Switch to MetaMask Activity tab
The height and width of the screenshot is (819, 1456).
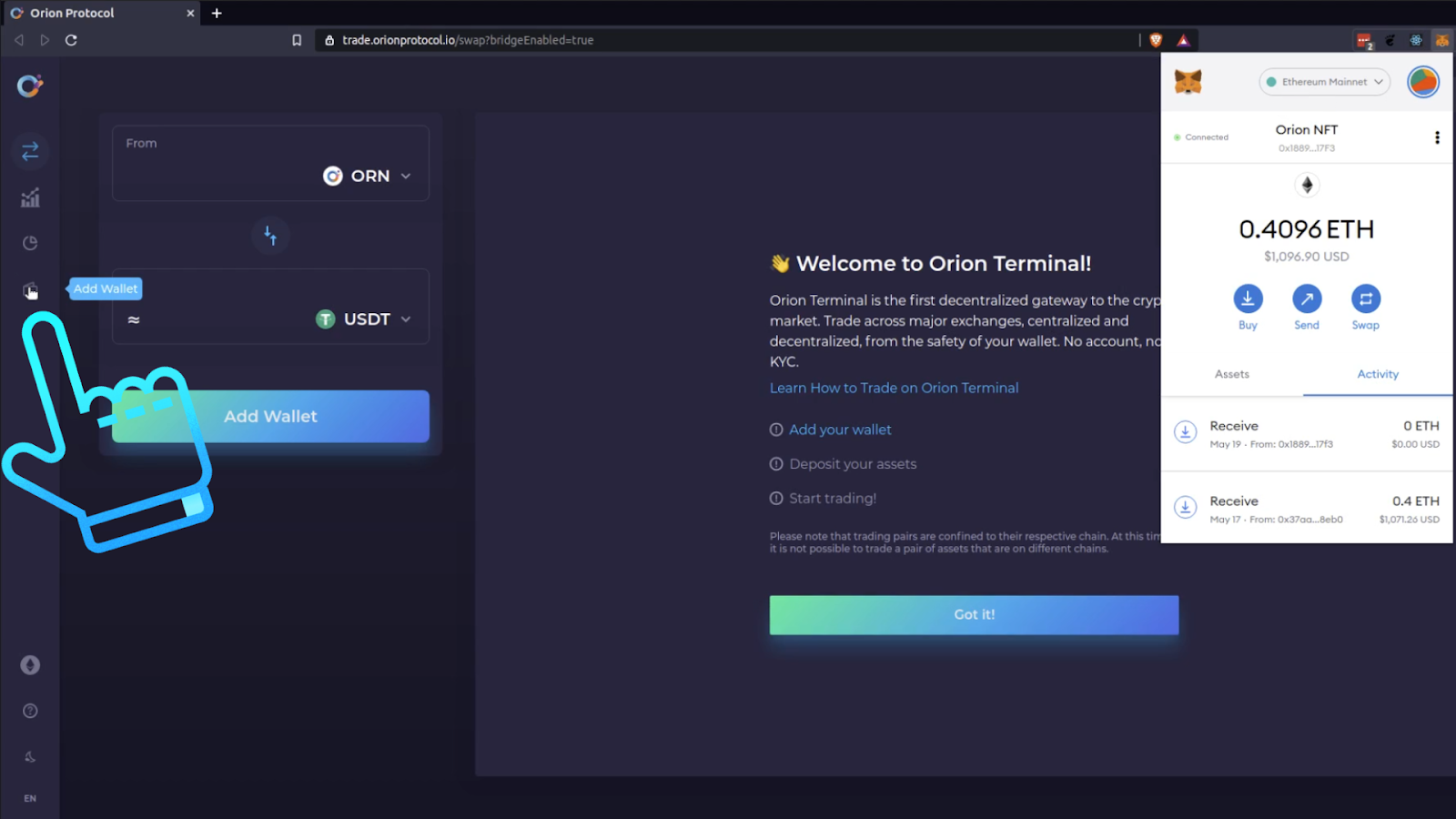click(x=1378, y=374)
